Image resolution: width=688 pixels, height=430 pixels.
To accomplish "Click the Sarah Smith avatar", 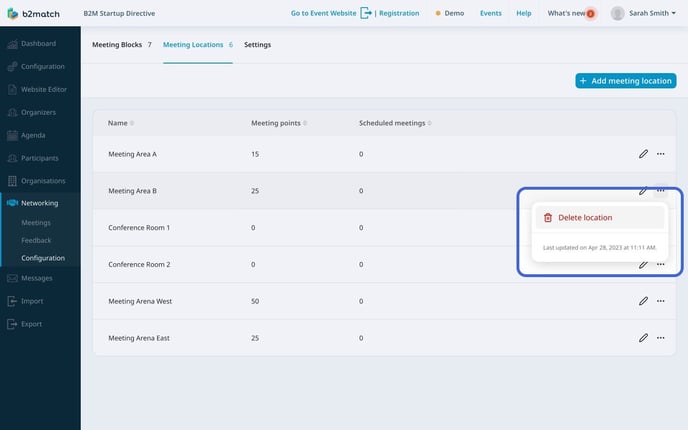I will pos(617,13).
